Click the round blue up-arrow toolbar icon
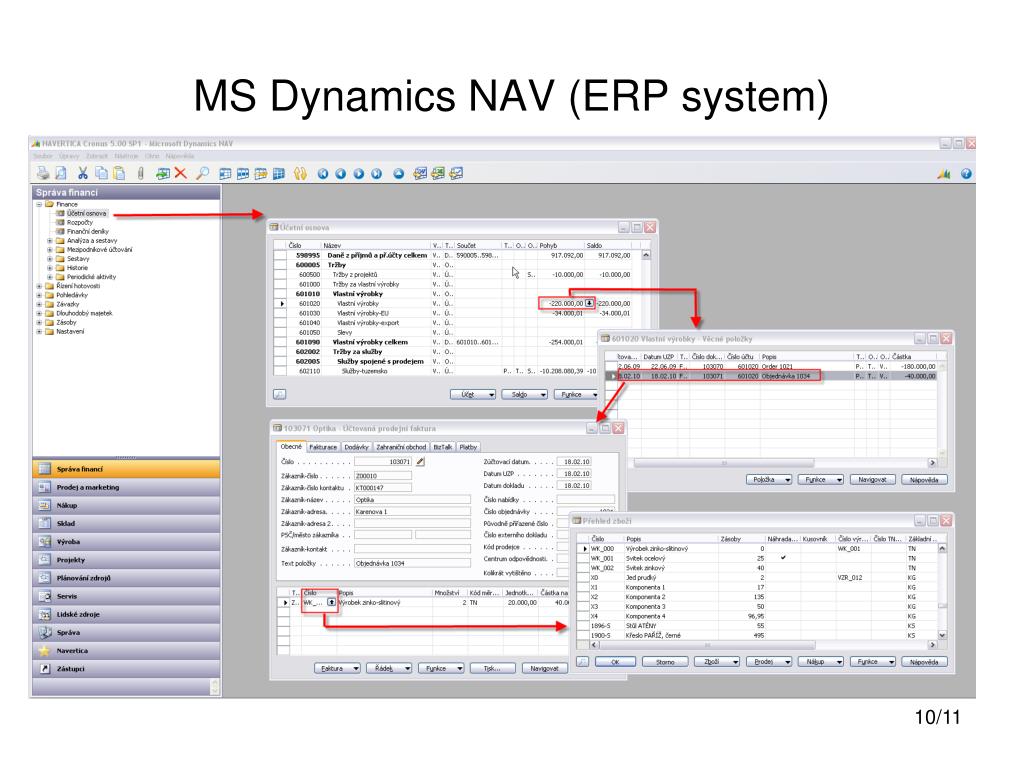This screenshot has width=1024, height=768. [399, 174]
